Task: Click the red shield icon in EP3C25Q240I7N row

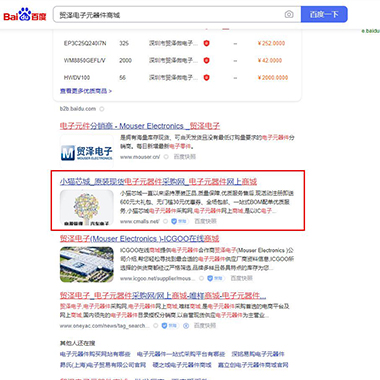Action: pyautogui.click(x=207, y=43)
